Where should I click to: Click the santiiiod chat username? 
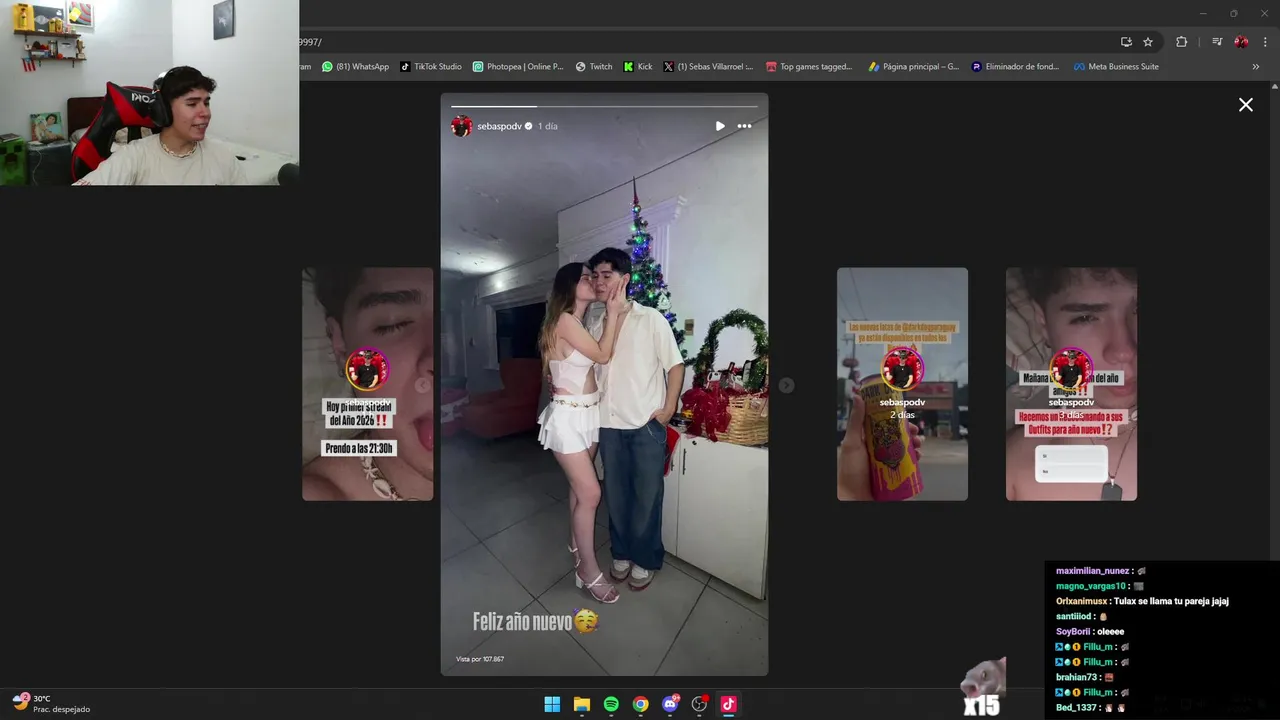[x=1075, y=617]
